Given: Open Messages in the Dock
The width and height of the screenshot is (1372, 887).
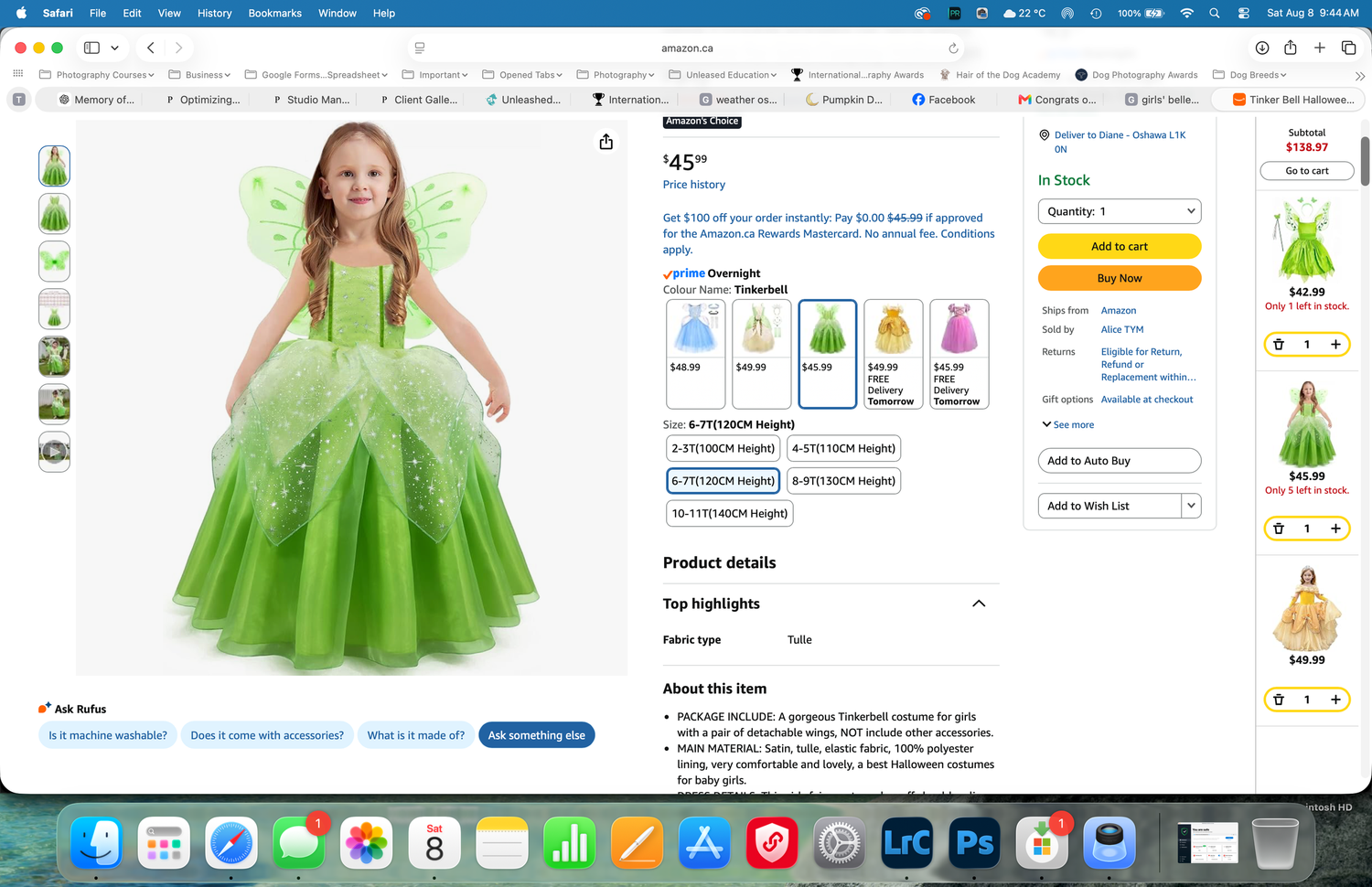Looking at the screenshot, I should pyautogui.click(x=298, y=842).
